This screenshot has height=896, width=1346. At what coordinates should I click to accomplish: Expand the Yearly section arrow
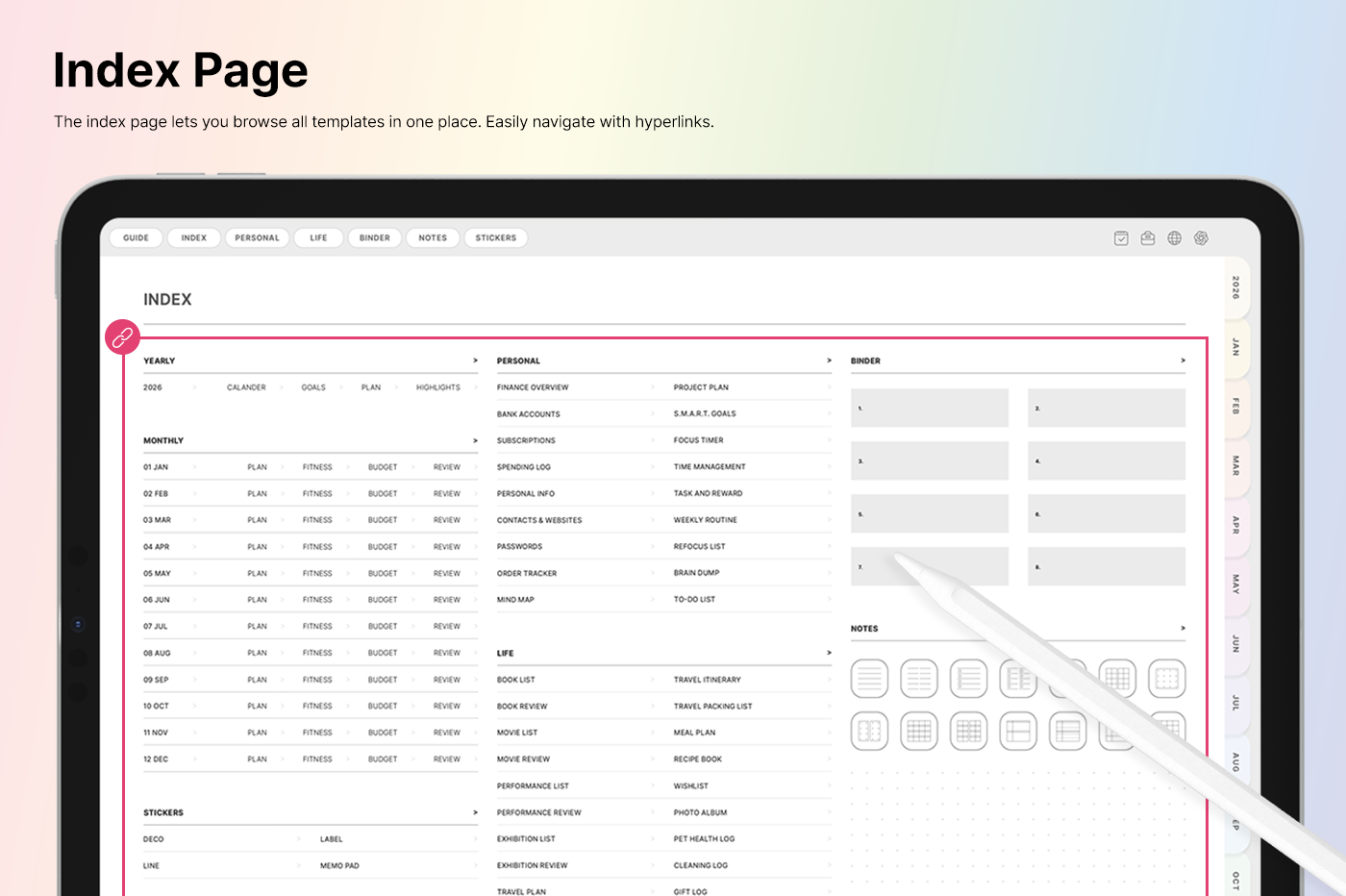475,361
